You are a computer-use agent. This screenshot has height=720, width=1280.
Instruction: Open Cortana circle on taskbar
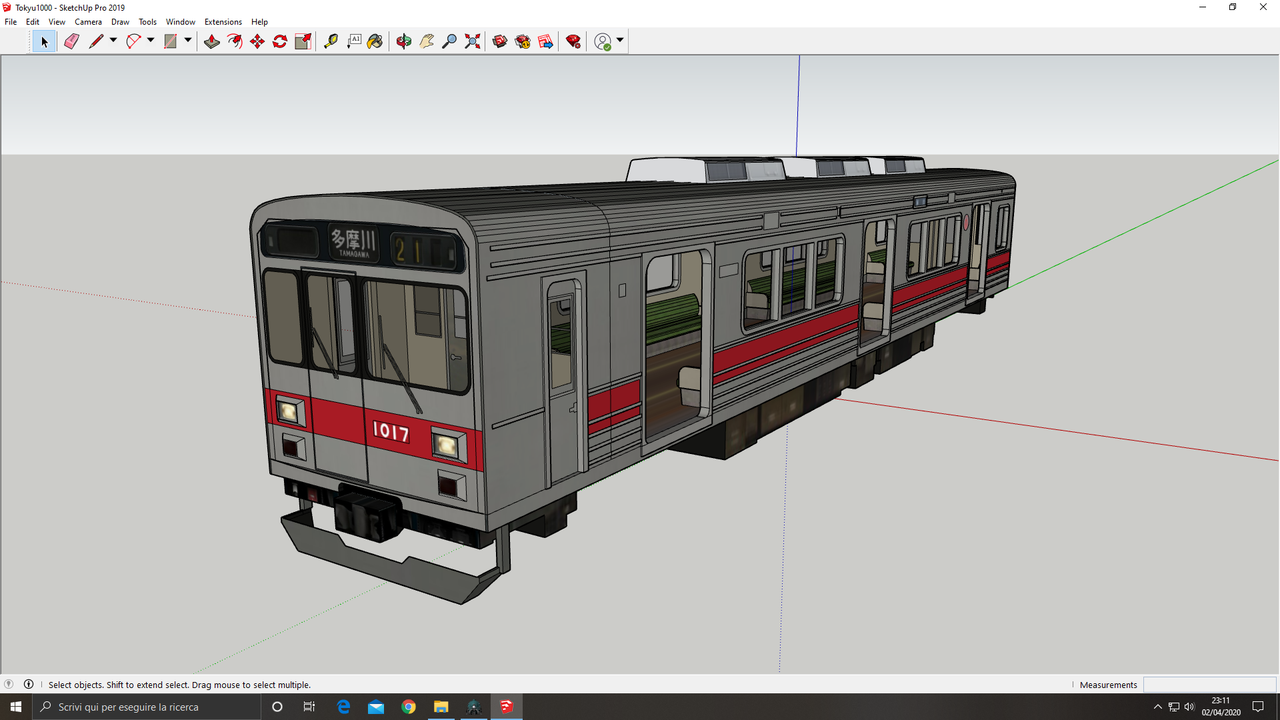pos(277,707)
